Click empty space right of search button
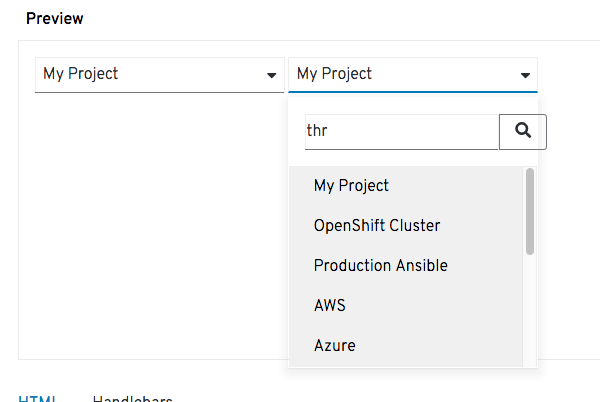This screenshot has height=402, width=600. [572, 131]
